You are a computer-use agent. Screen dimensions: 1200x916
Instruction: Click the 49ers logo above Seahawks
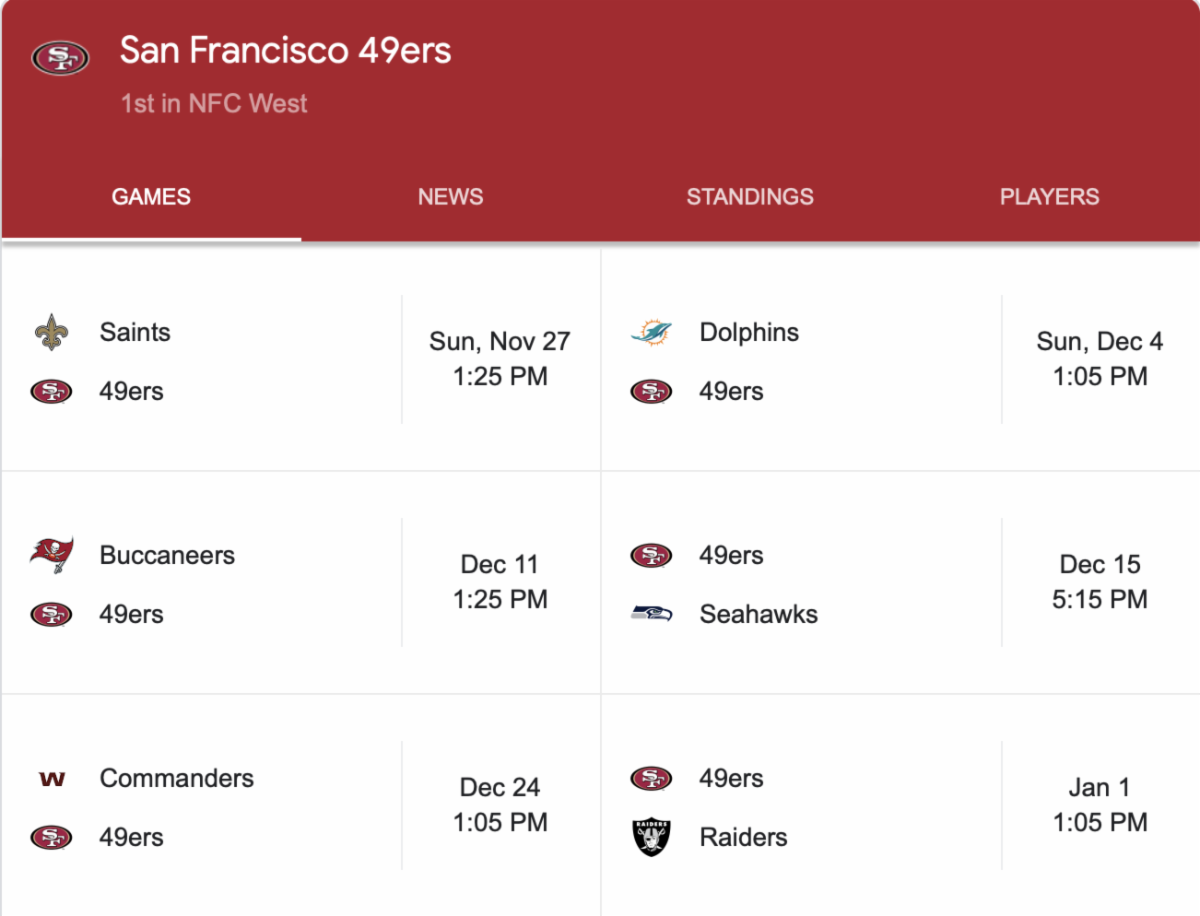[651, 555]
